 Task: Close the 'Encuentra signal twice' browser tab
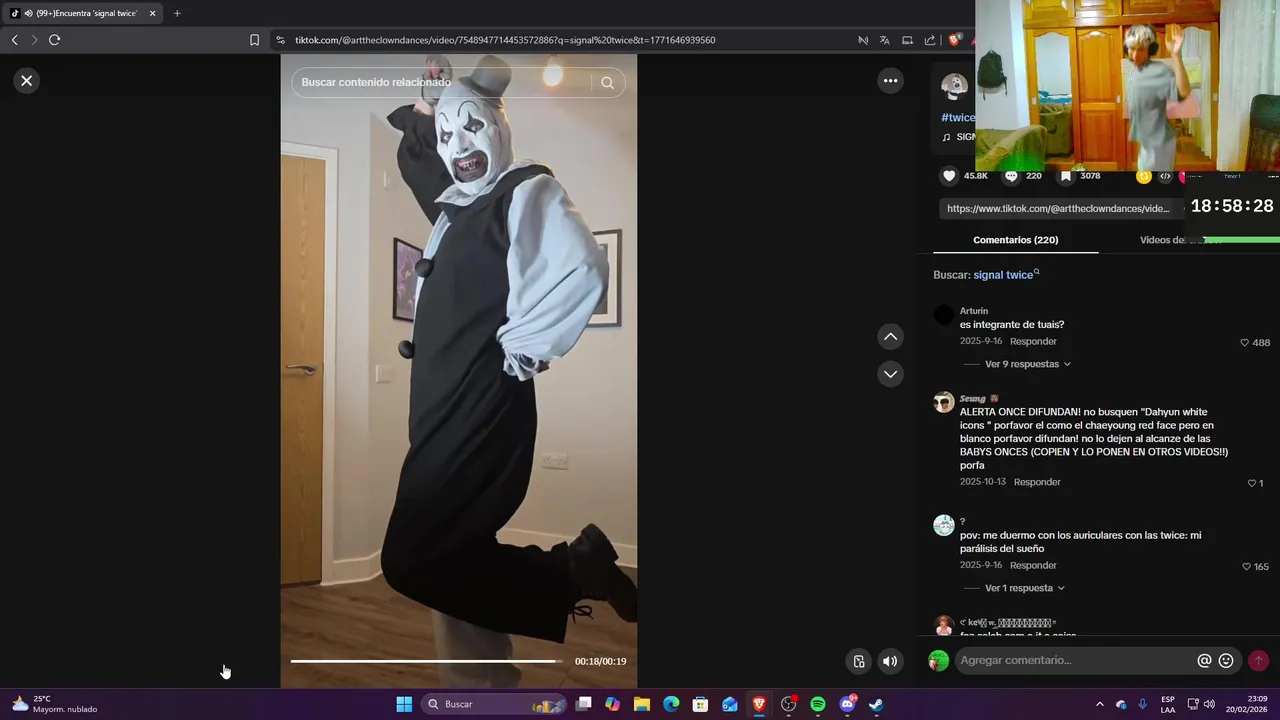point(152,13)
